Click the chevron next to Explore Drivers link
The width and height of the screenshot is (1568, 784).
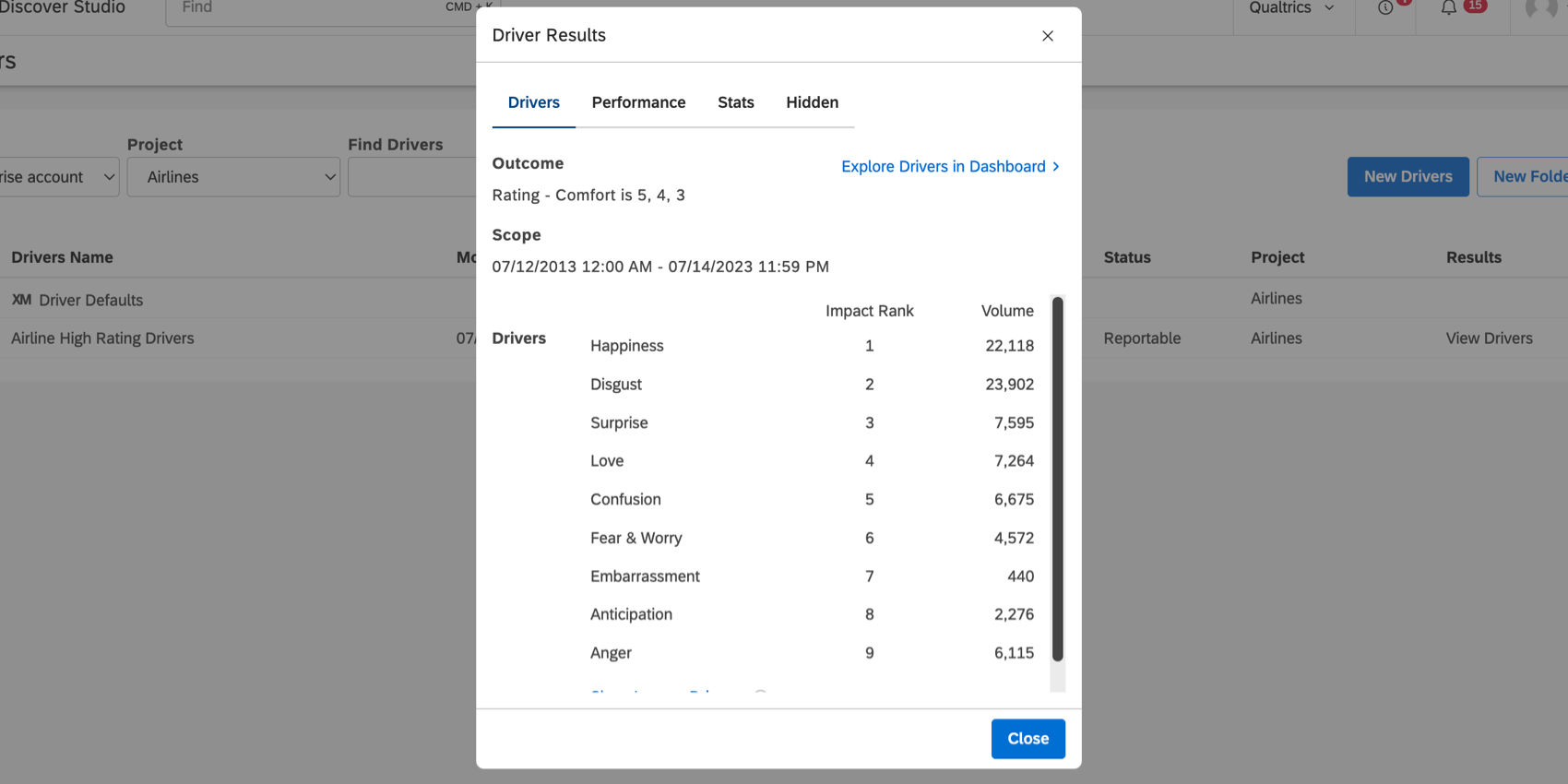click(1056, 166)
